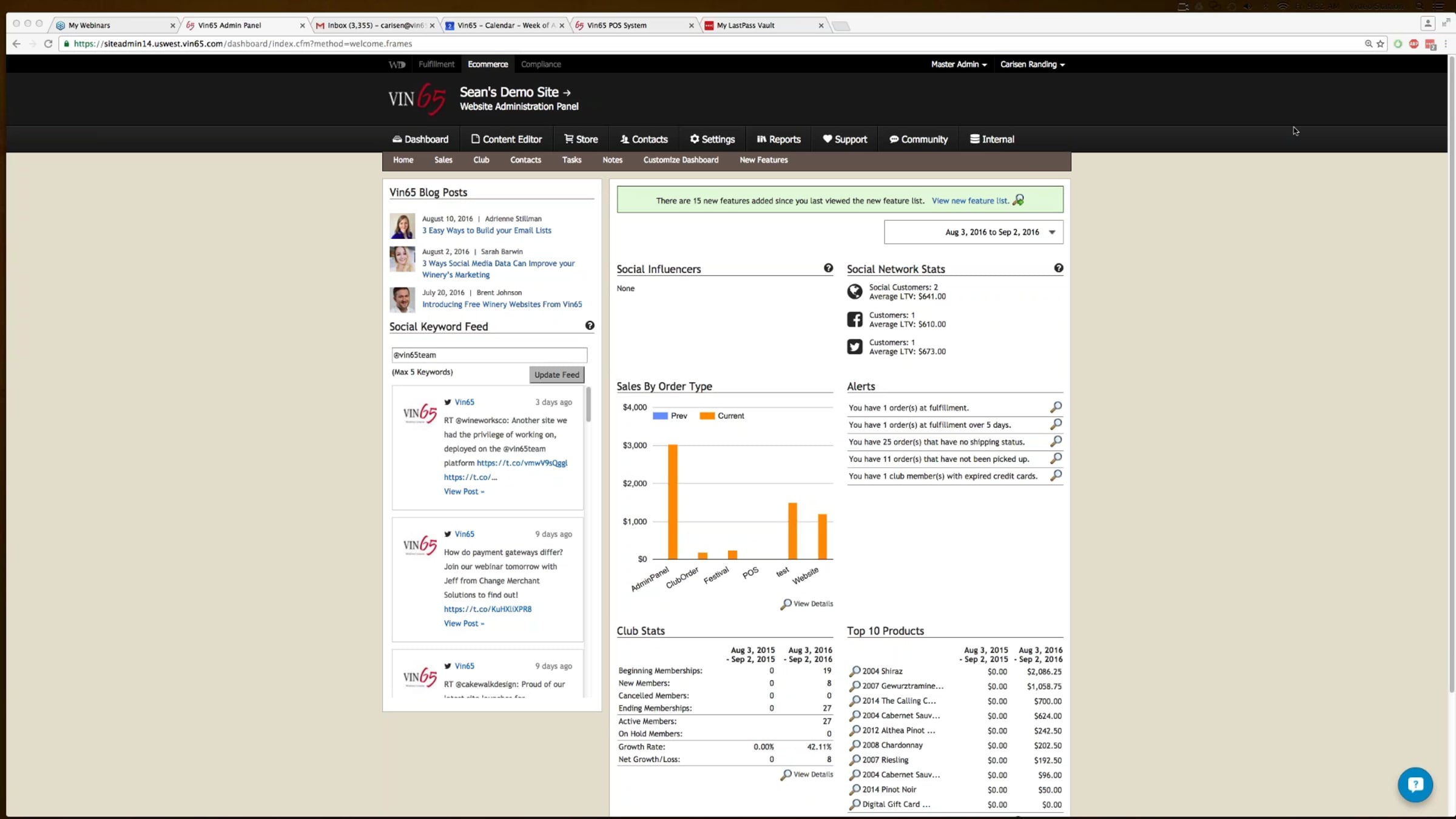
Task: Bookmark this page with star icon
Action: click(1380, 44)
